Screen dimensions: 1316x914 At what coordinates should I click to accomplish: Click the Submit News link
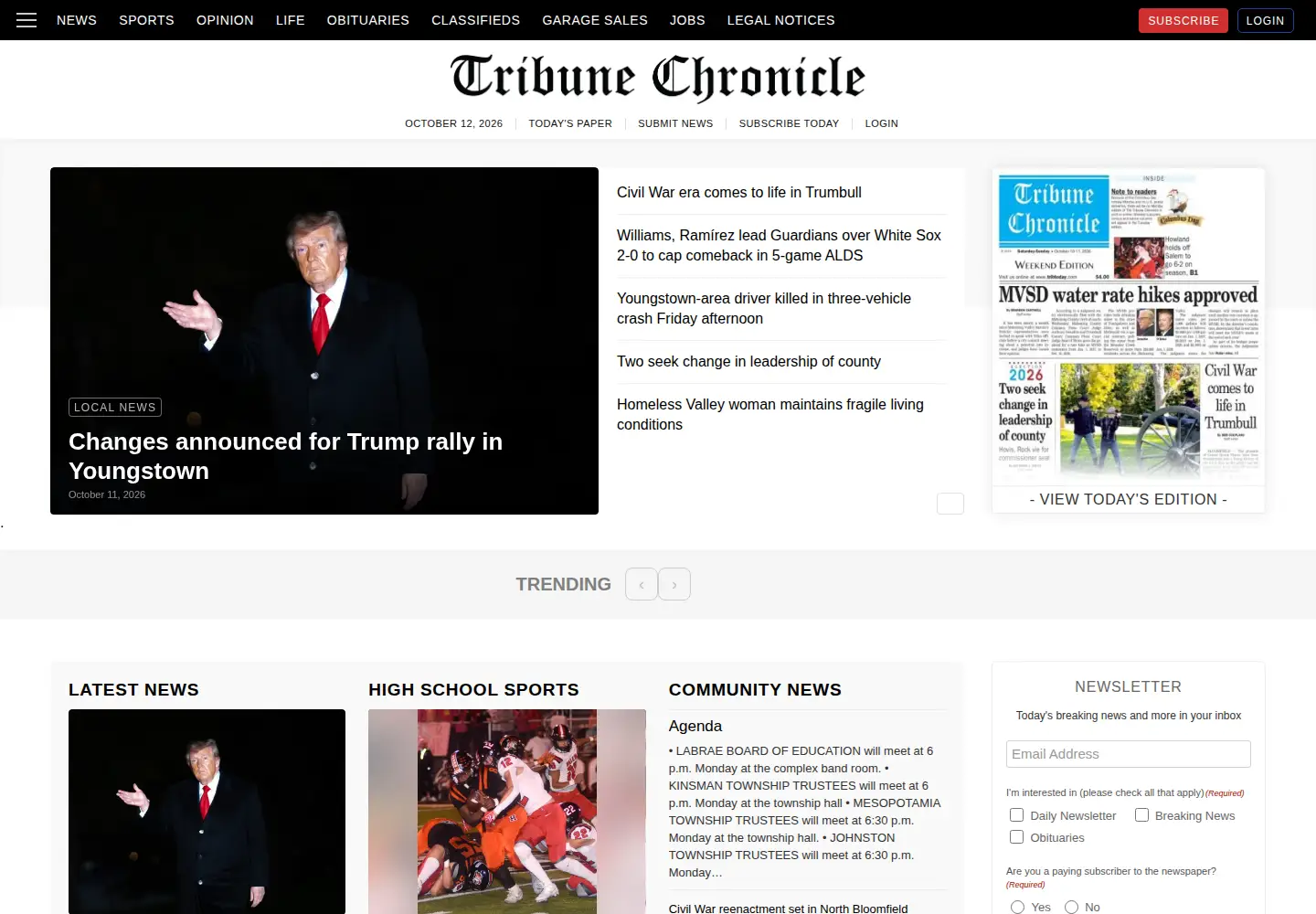[x=675, y=123]
